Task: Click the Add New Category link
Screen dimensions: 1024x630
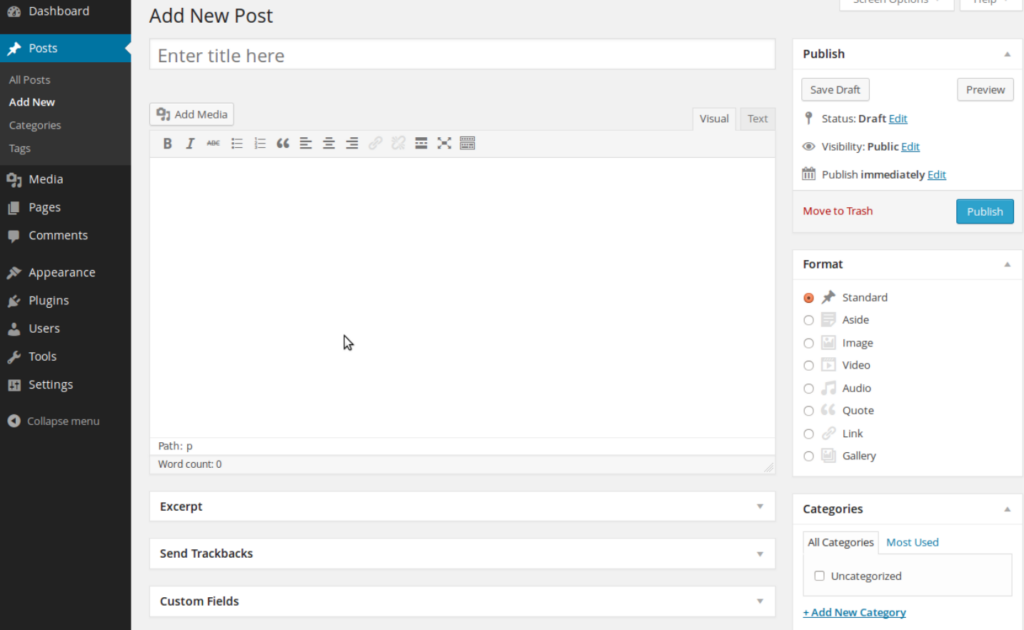Action: [854, 612]
